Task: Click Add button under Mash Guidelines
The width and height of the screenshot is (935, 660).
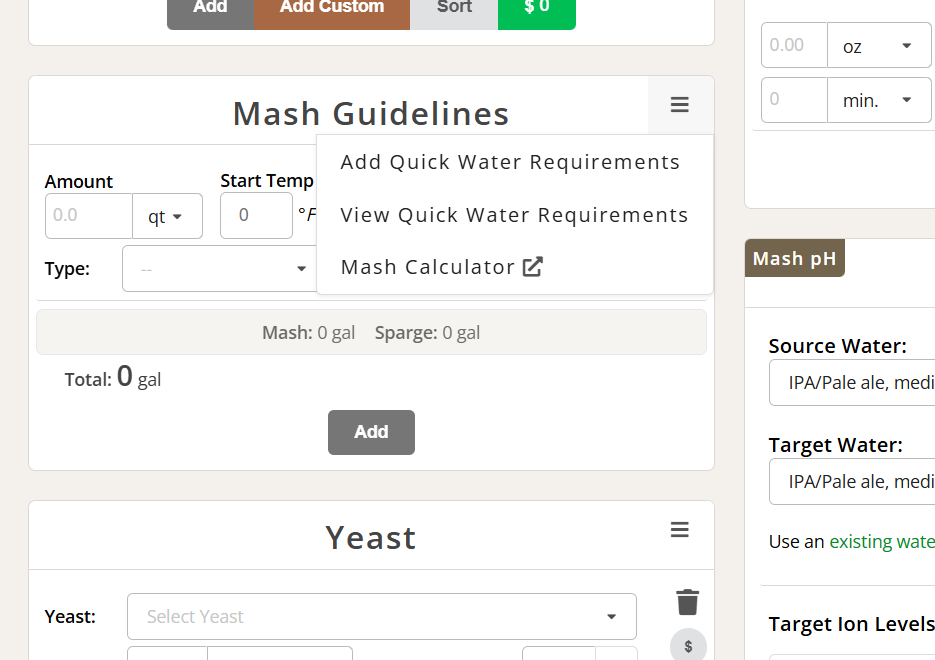Action: tap(371, 432)
